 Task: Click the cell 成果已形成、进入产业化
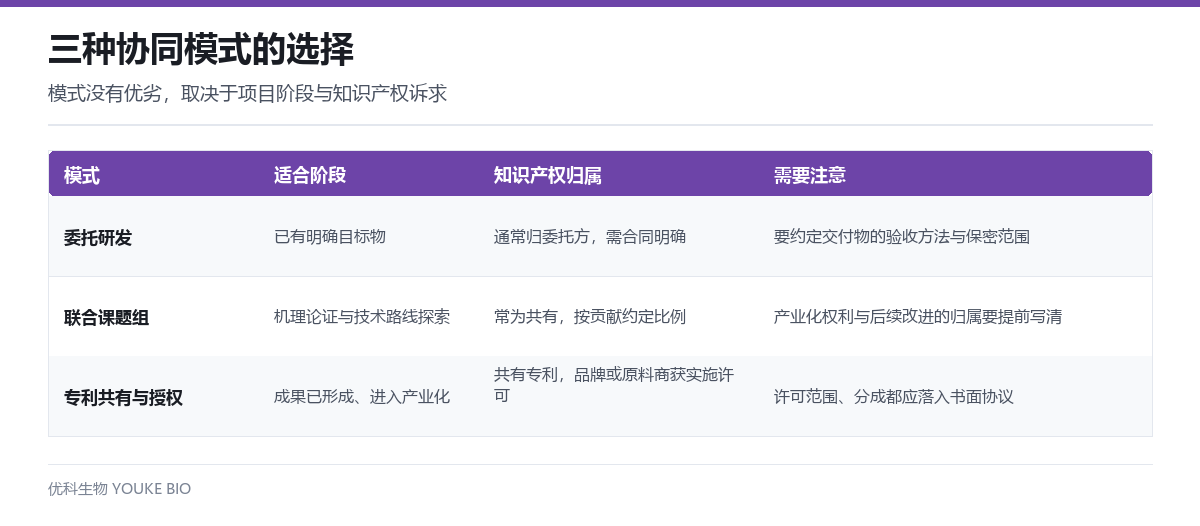362,397
